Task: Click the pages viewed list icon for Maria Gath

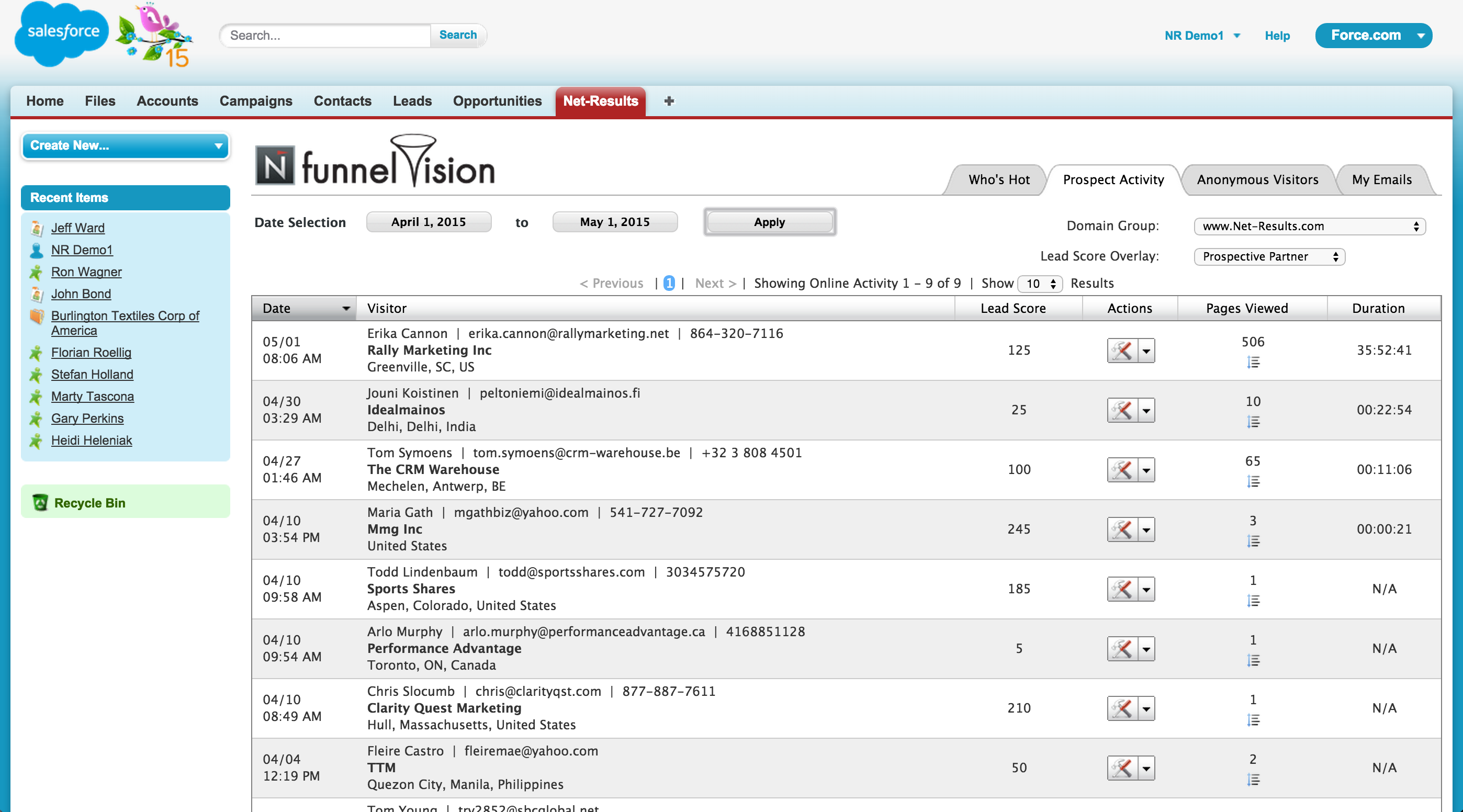Action: (1253, 541)
